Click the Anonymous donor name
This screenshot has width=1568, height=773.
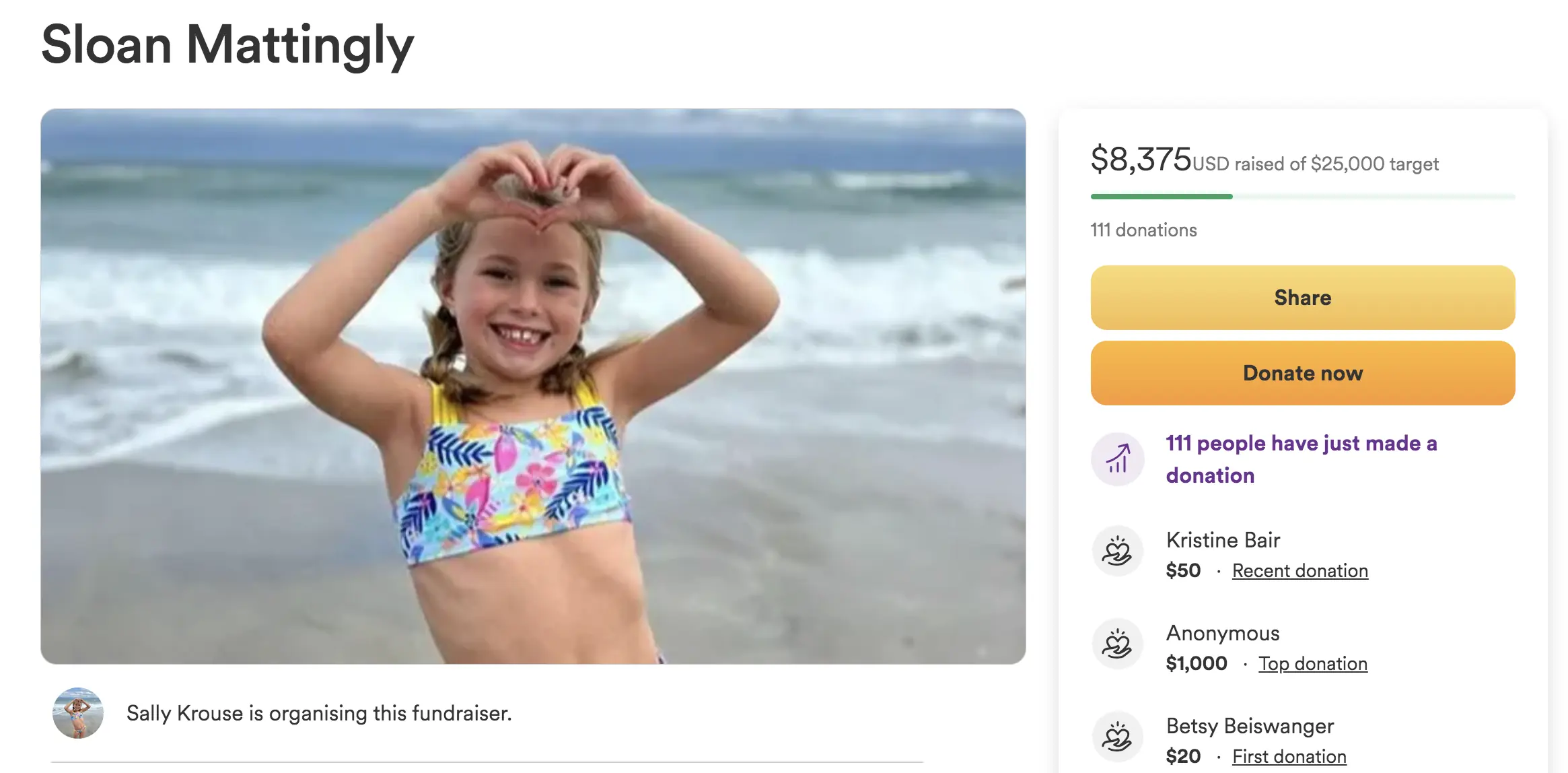pos(1223,633)
